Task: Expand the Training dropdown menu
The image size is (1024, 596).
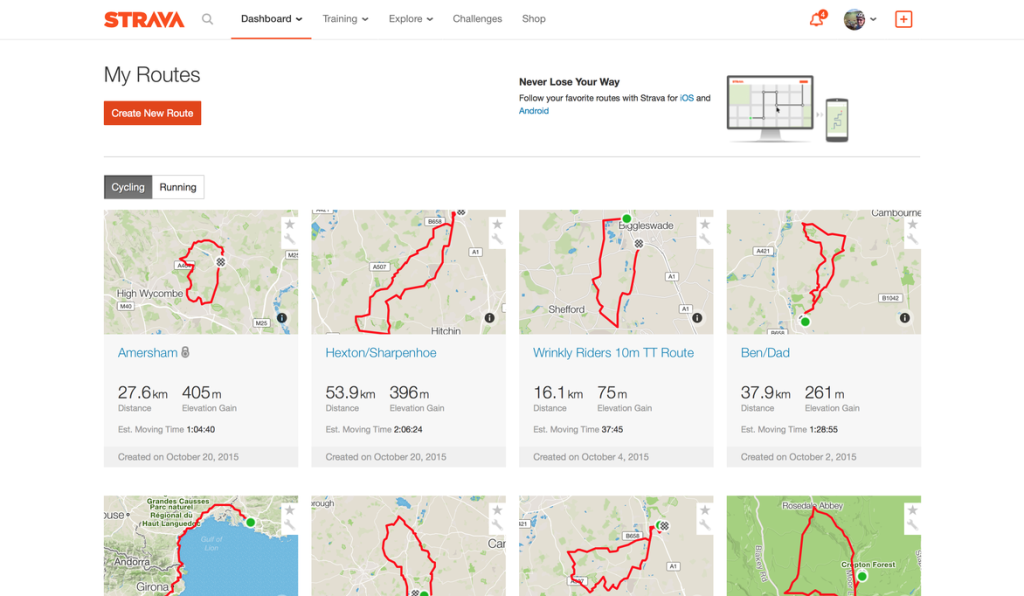Action: point(345,19)
